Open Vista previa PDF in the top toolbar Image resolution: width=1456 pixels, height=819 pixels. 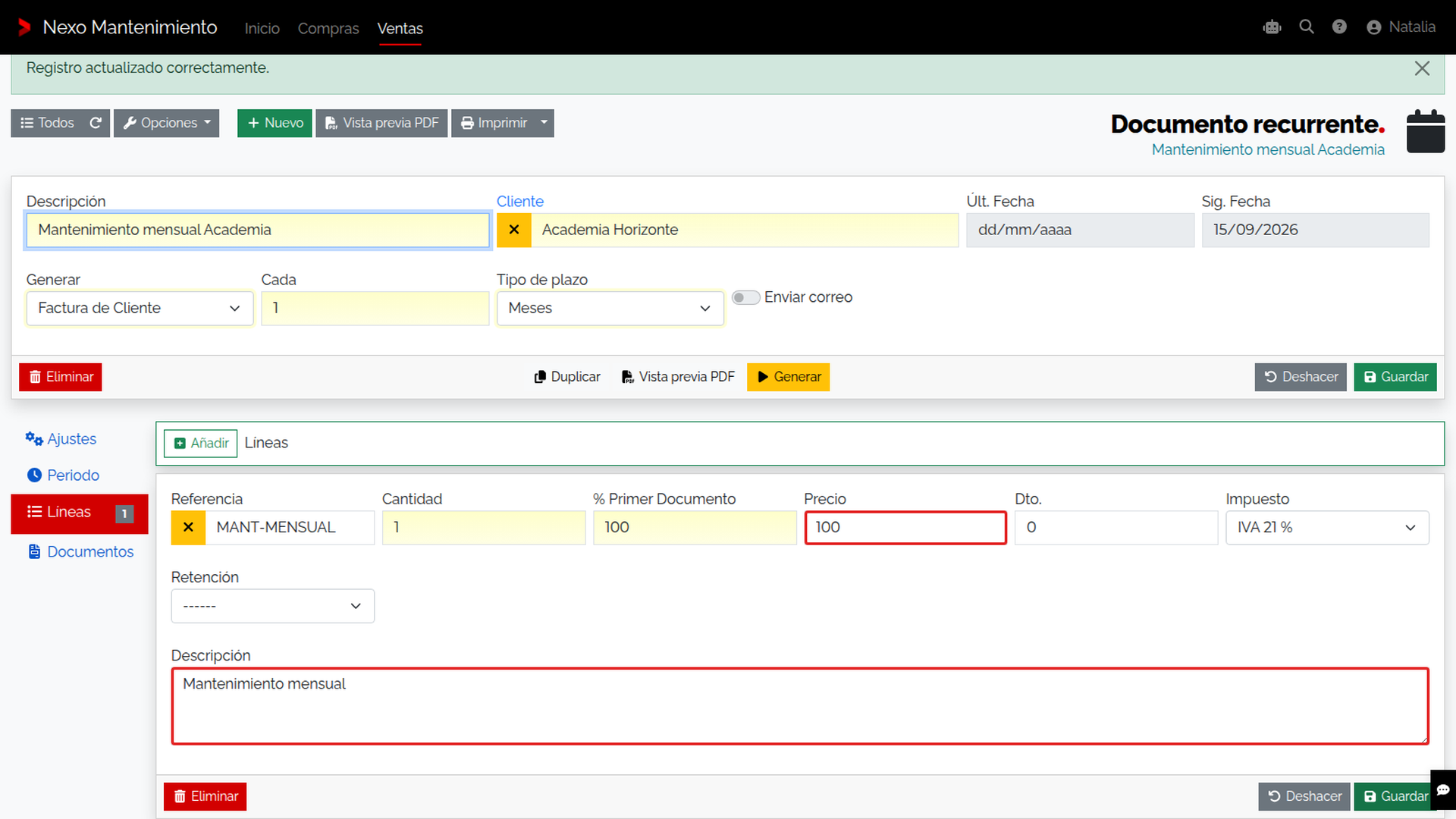point(381,123)
